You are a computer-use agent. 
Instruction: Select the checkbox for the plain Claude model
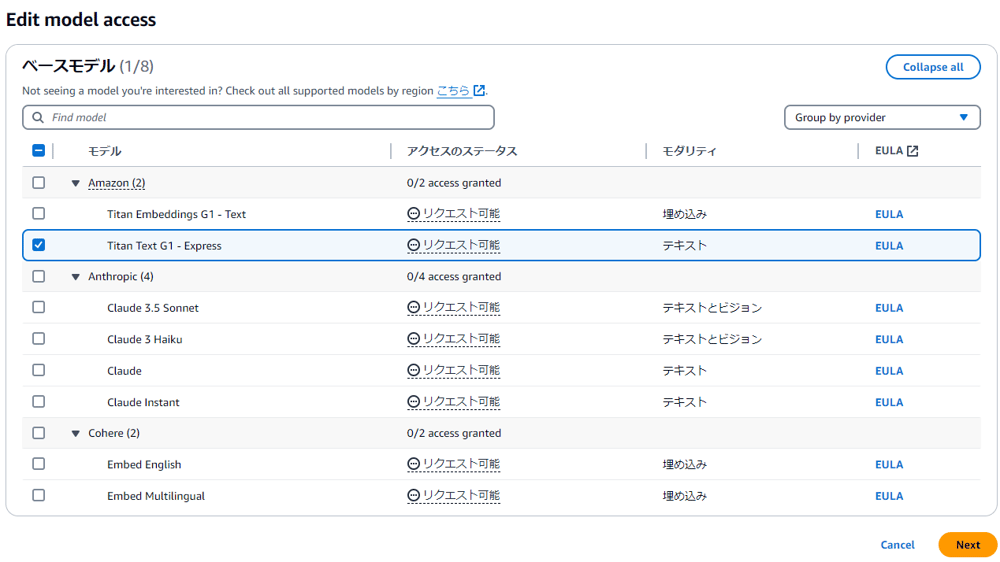[38, 370]
